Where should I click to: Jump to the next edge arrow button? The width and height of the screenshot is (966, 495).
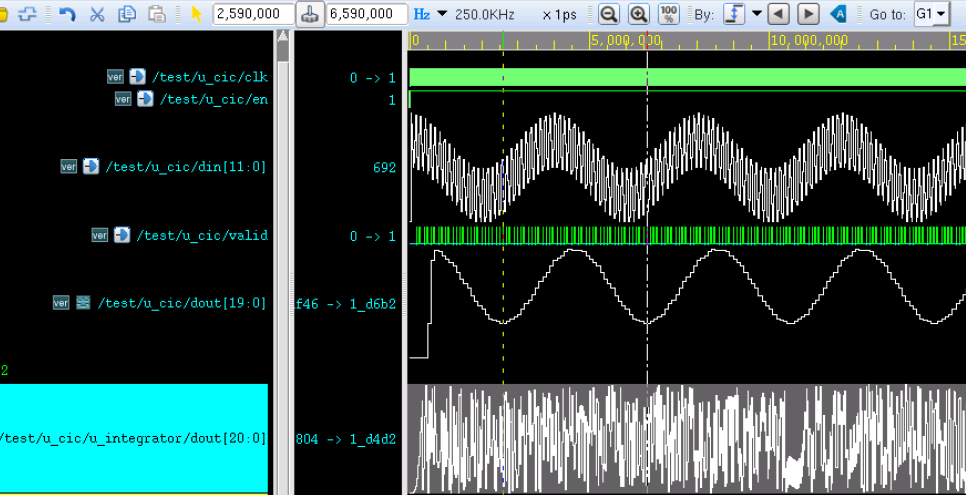coord(808,14)
